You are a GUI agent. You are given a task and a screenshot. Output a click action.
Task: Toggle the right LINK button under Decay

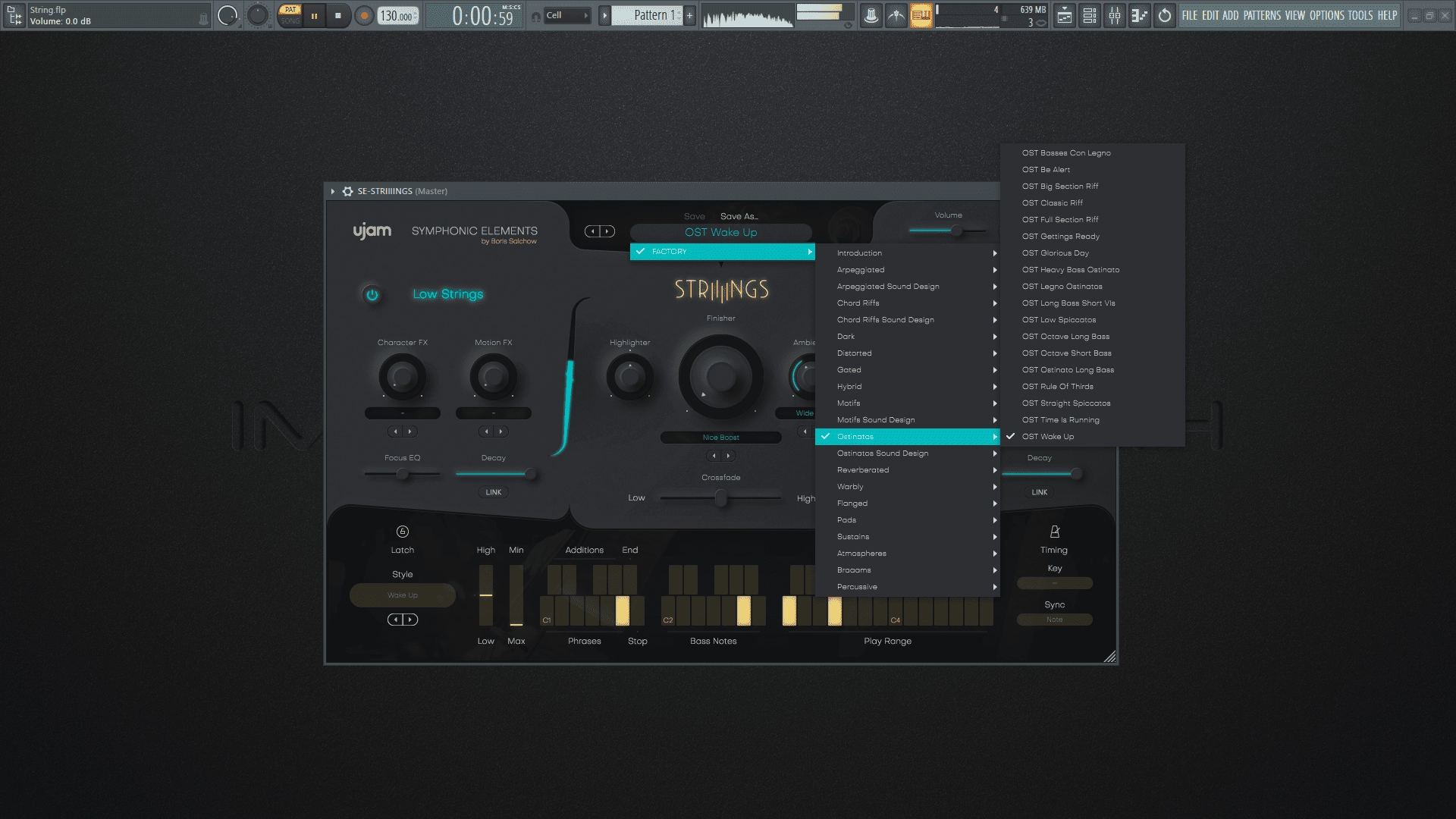[x=1040, y=492]
